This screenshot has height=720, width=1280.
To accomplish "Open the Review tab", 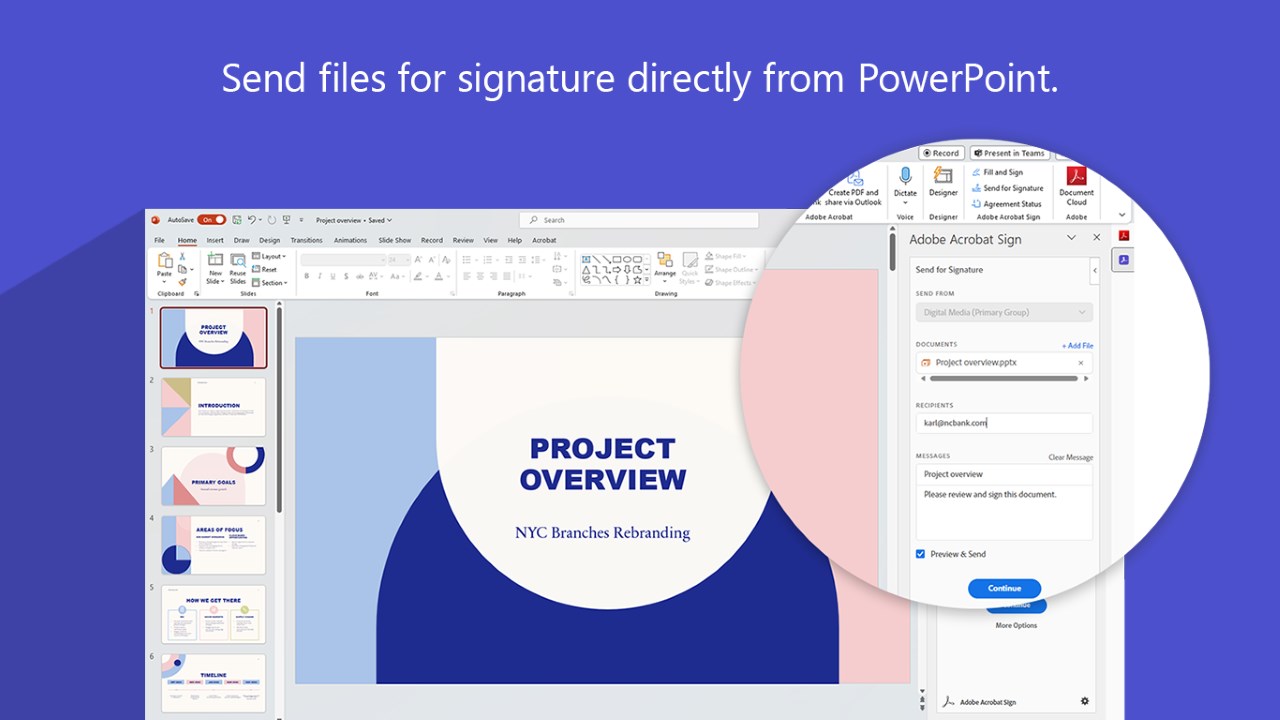I will [463, 240].
